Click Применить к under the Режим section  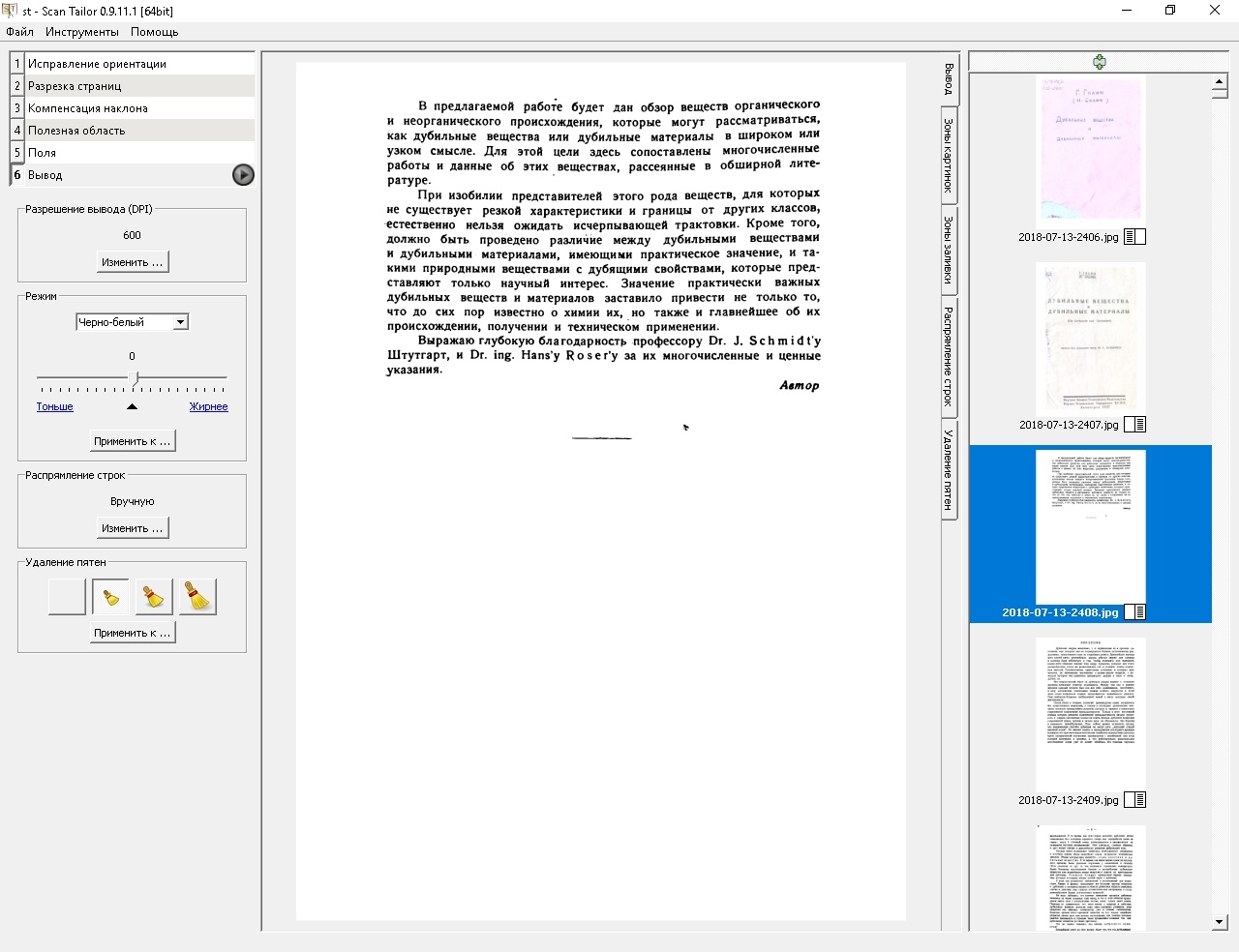[132, 441]
